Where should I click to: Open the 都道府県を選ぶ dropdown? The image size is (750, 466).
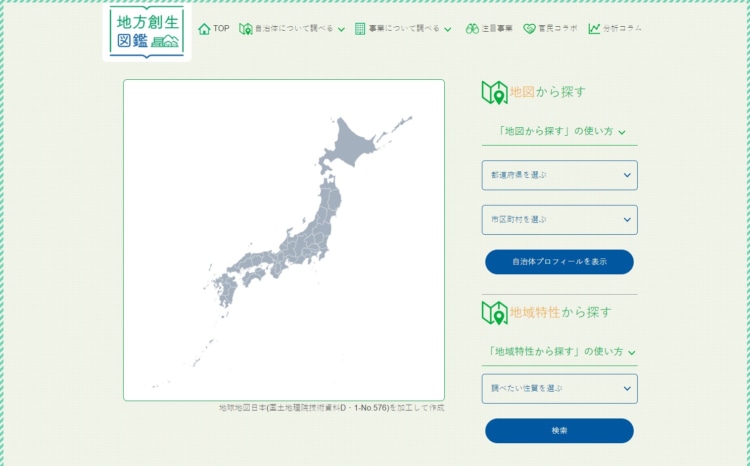pyautogui.click(x=560, y=175)
